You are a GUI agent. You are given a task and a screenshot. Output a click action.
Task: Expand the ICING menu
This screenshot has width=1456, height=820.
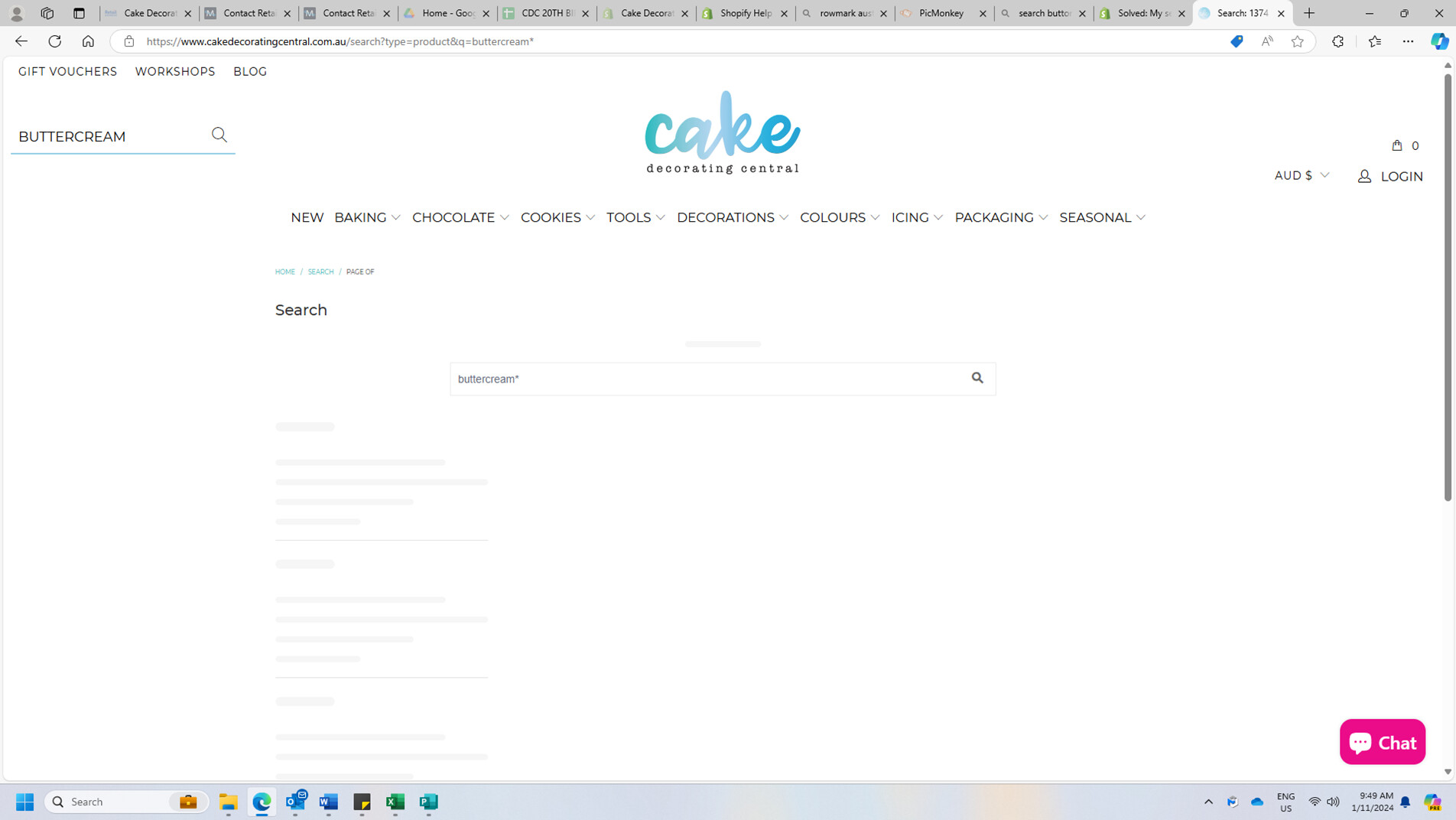coord(917,218)
